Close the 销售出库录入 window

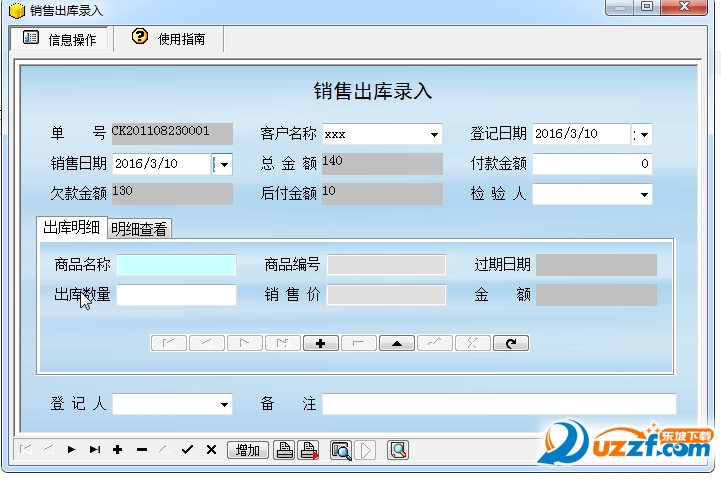[x=684, y=6]
